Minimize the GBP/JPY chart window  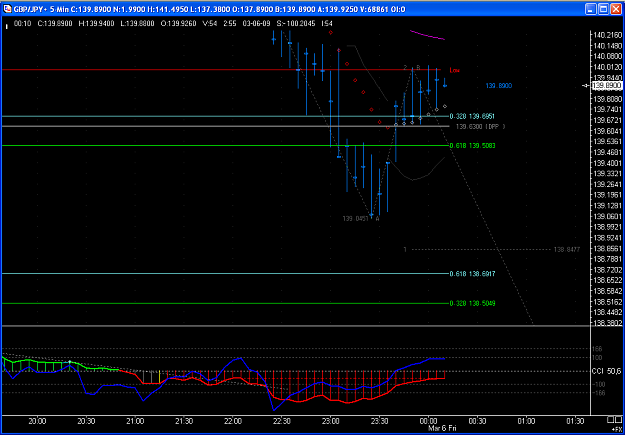[x=591, y=8]
